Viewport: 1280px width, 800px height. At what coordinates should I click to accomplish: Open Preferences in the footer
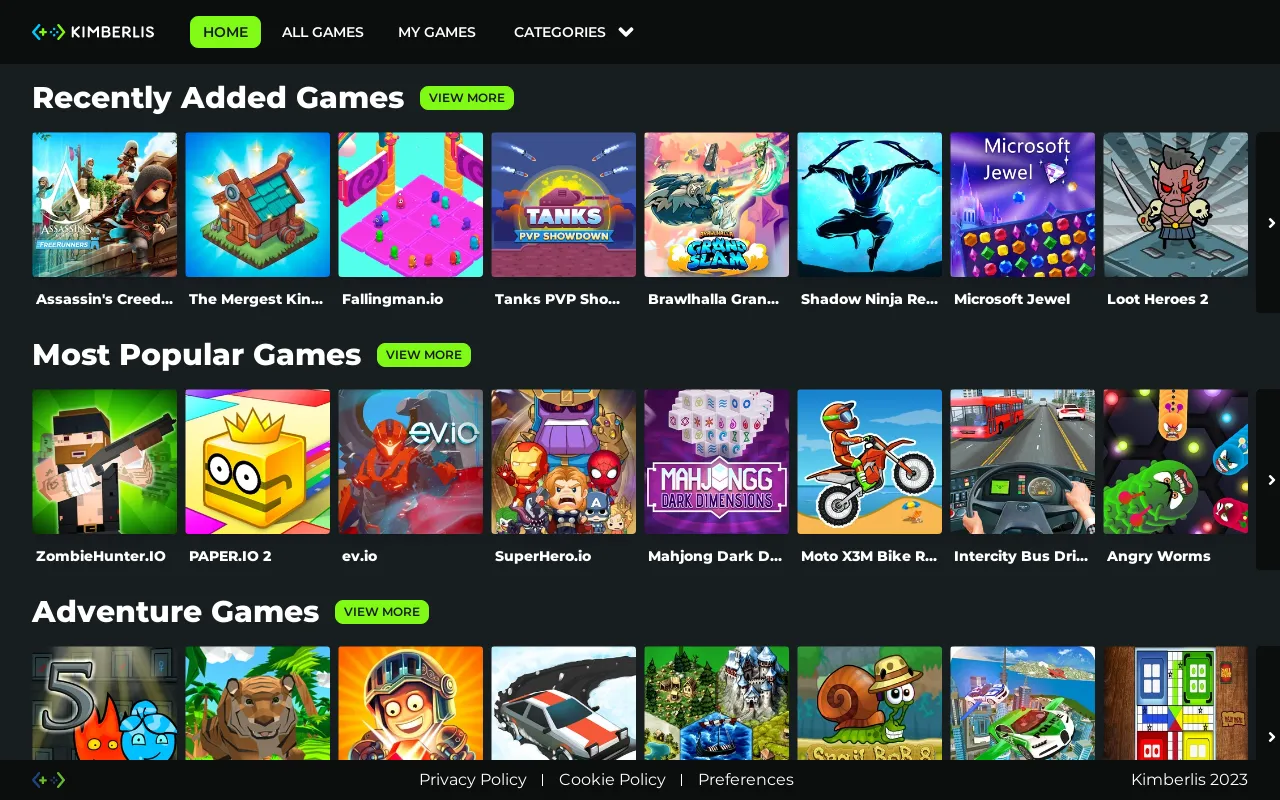click(x=746, y=780)
